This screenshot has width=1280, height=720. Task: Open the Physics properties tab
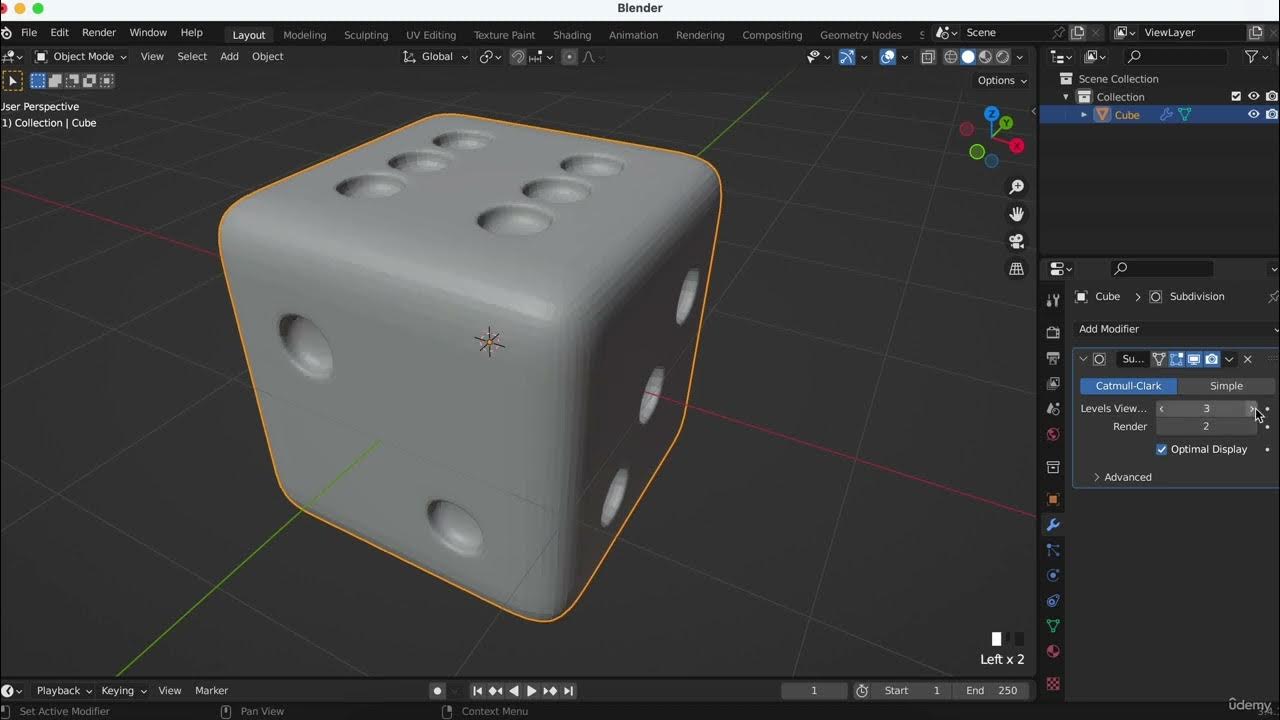coord(1053,575)
